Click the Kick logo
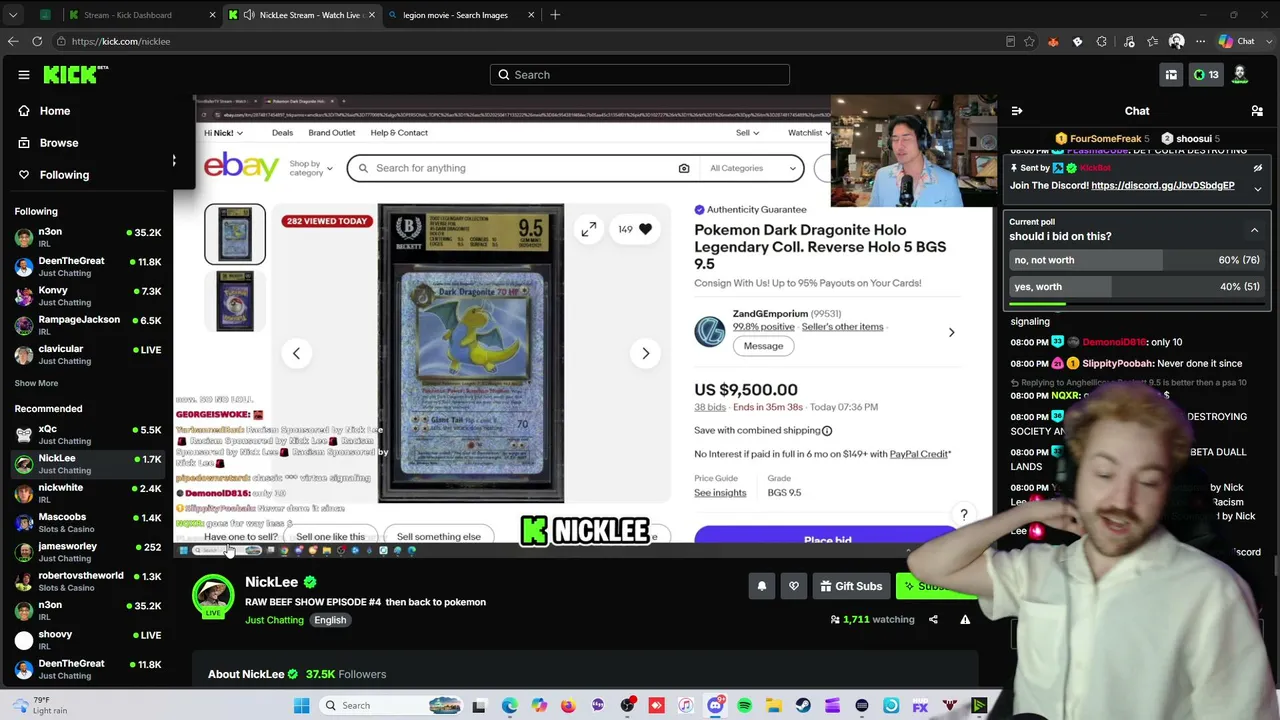Screen dimensions: 1280x720 click(76, 74)
